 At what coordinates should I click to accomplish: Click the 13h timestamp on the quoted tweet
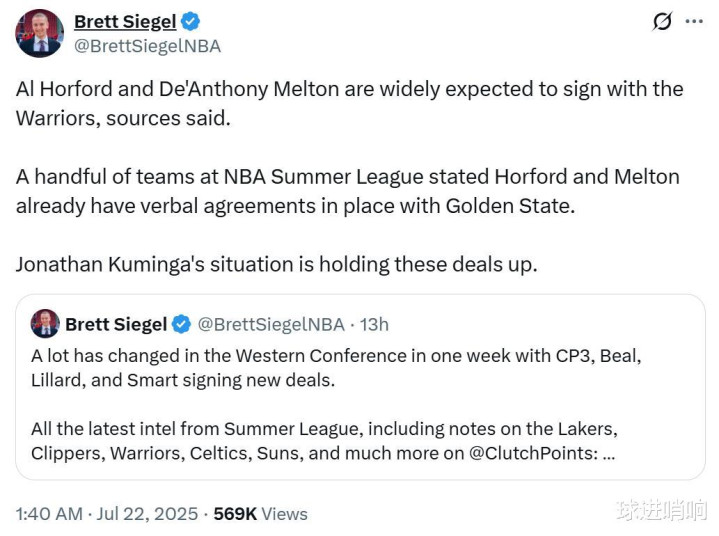click(374, 324)
